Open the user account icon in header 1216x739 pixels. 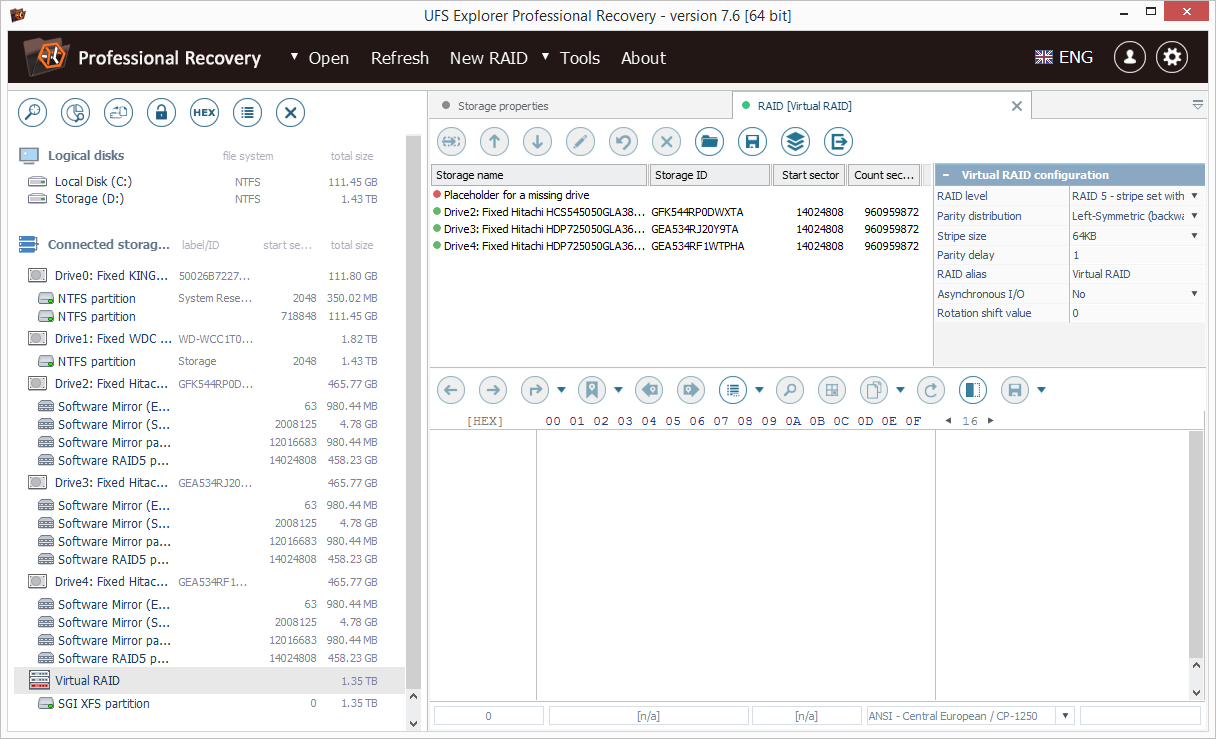tap(1130, 57)
